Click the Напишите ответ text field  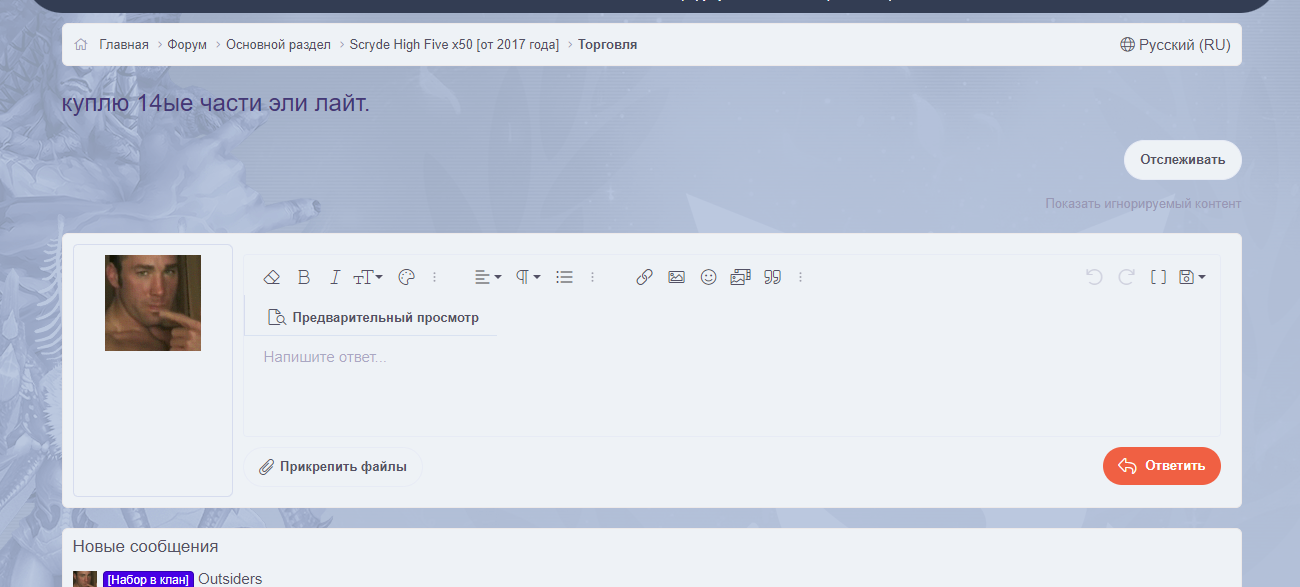click(730, 385)
